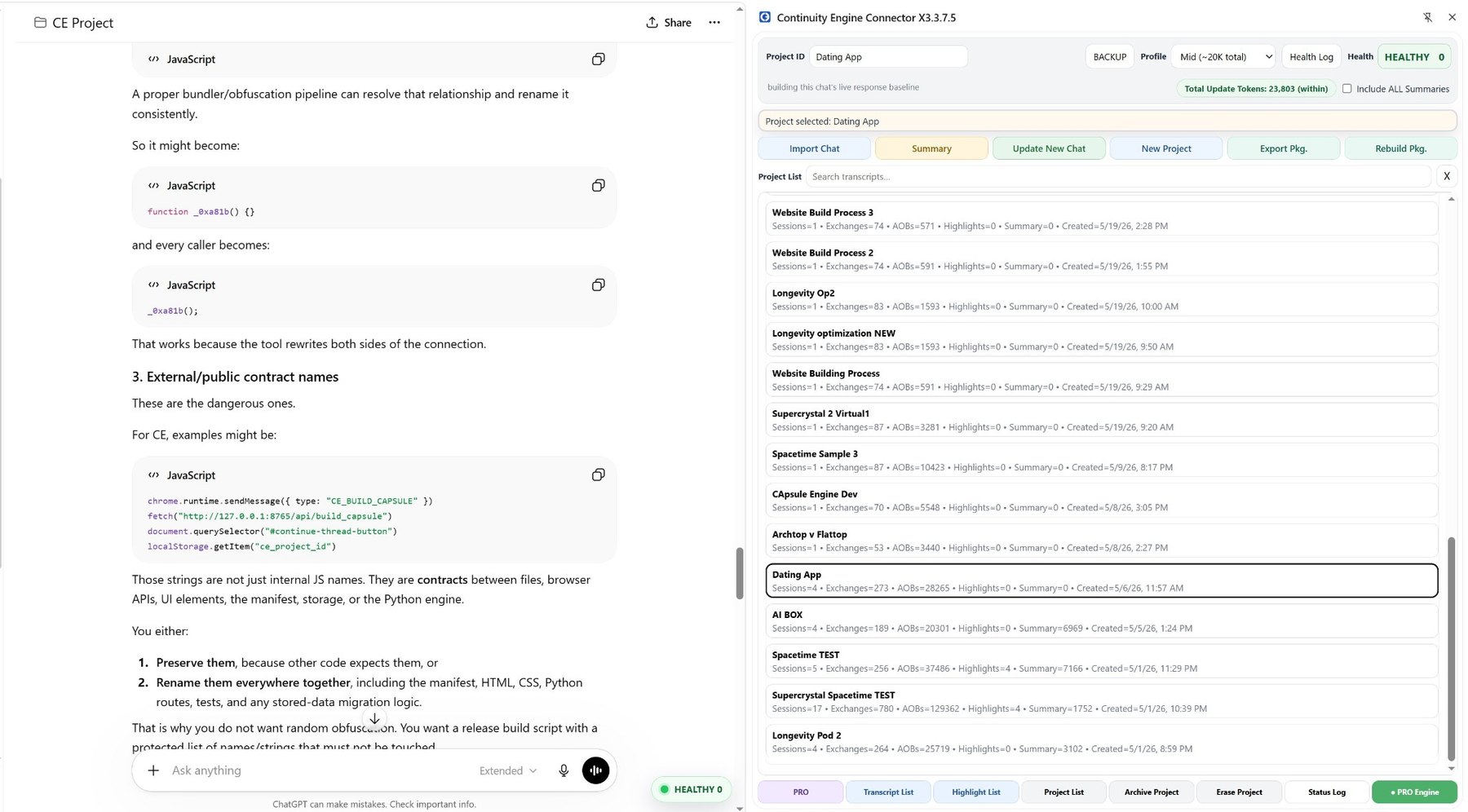Copy the _0xa81b(); caller code block
Screen dimensions: 1468x812
598,285
